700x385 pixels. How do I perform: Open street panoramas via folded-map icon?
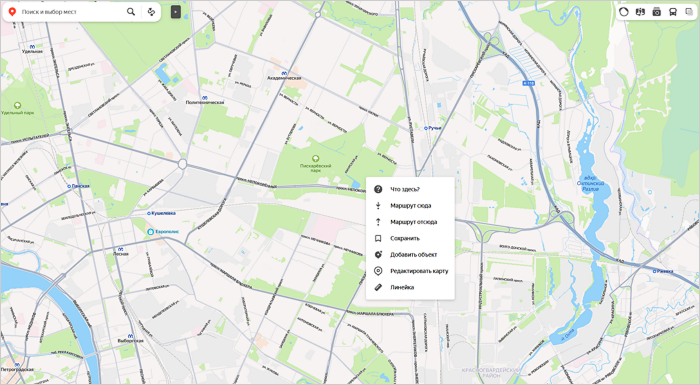(x=640, y=12)
